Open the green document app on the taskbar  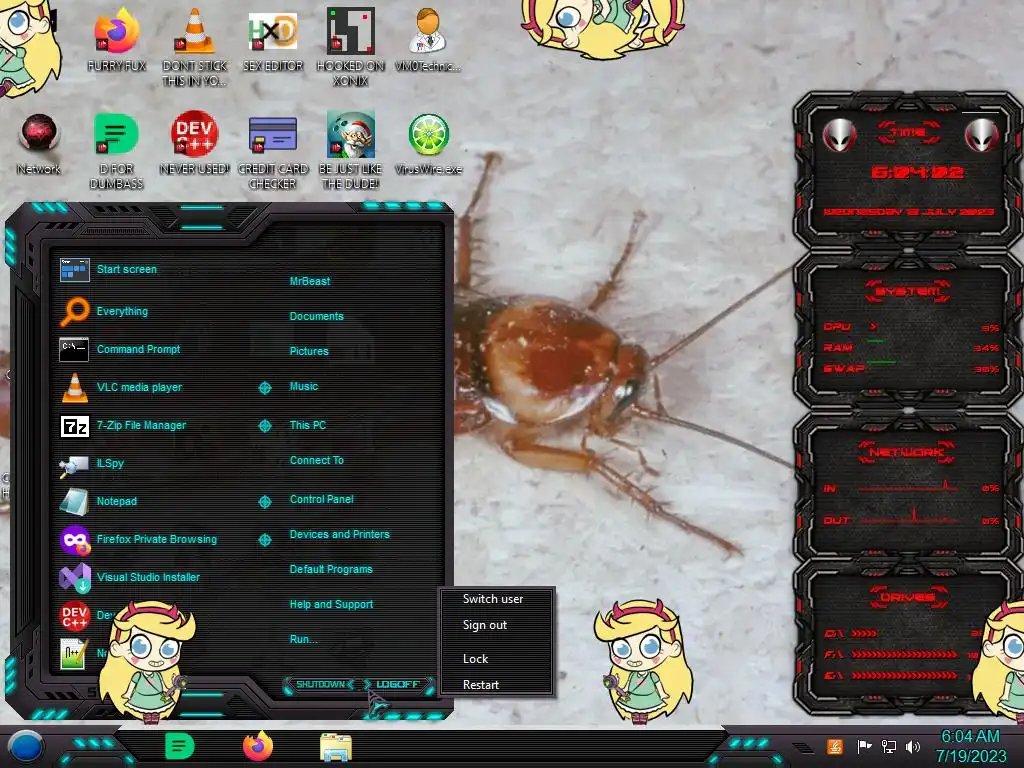[180, 746]
